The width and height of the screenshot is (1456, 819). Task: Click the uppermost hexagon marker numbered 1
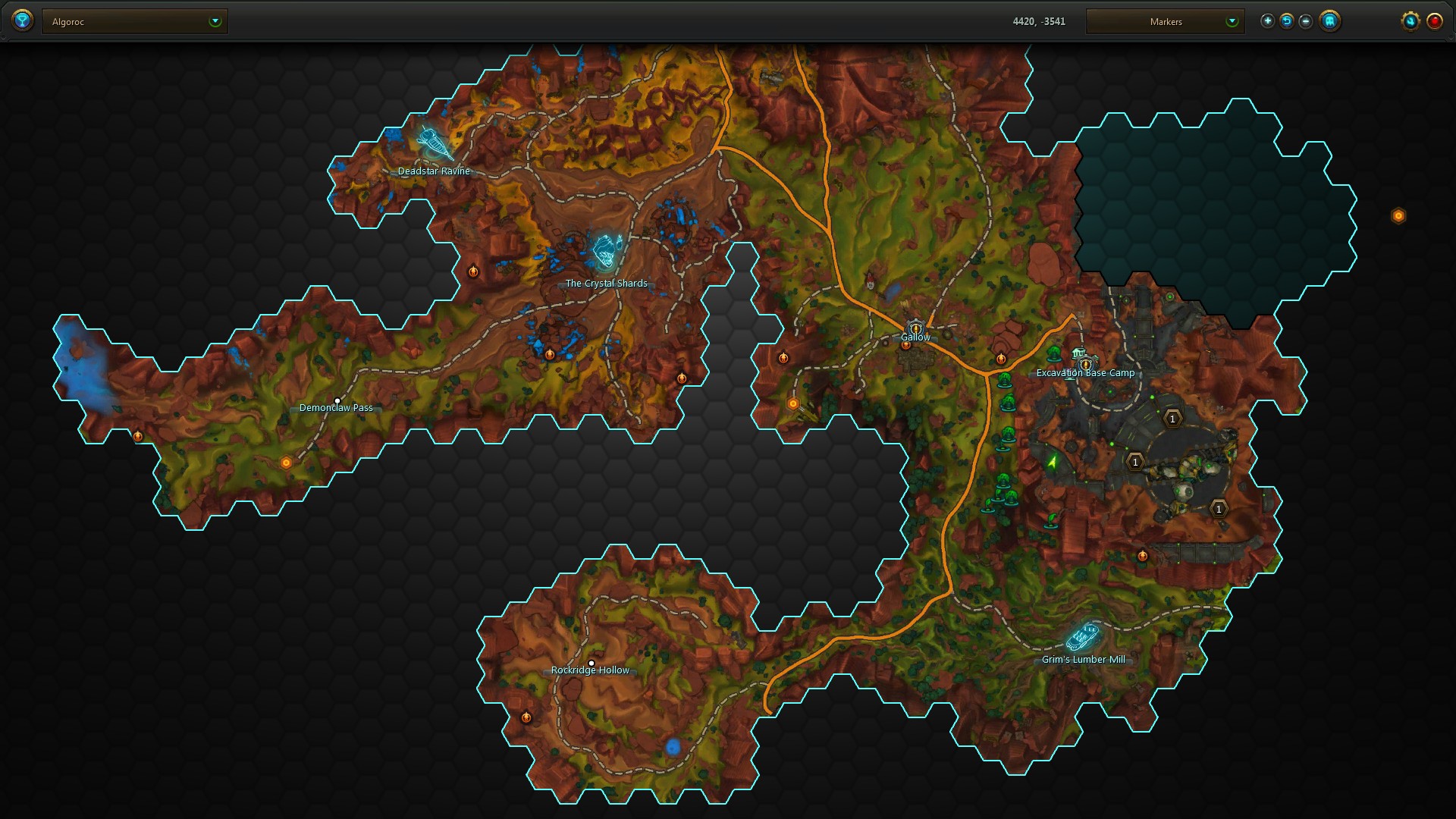(1172, 419)
